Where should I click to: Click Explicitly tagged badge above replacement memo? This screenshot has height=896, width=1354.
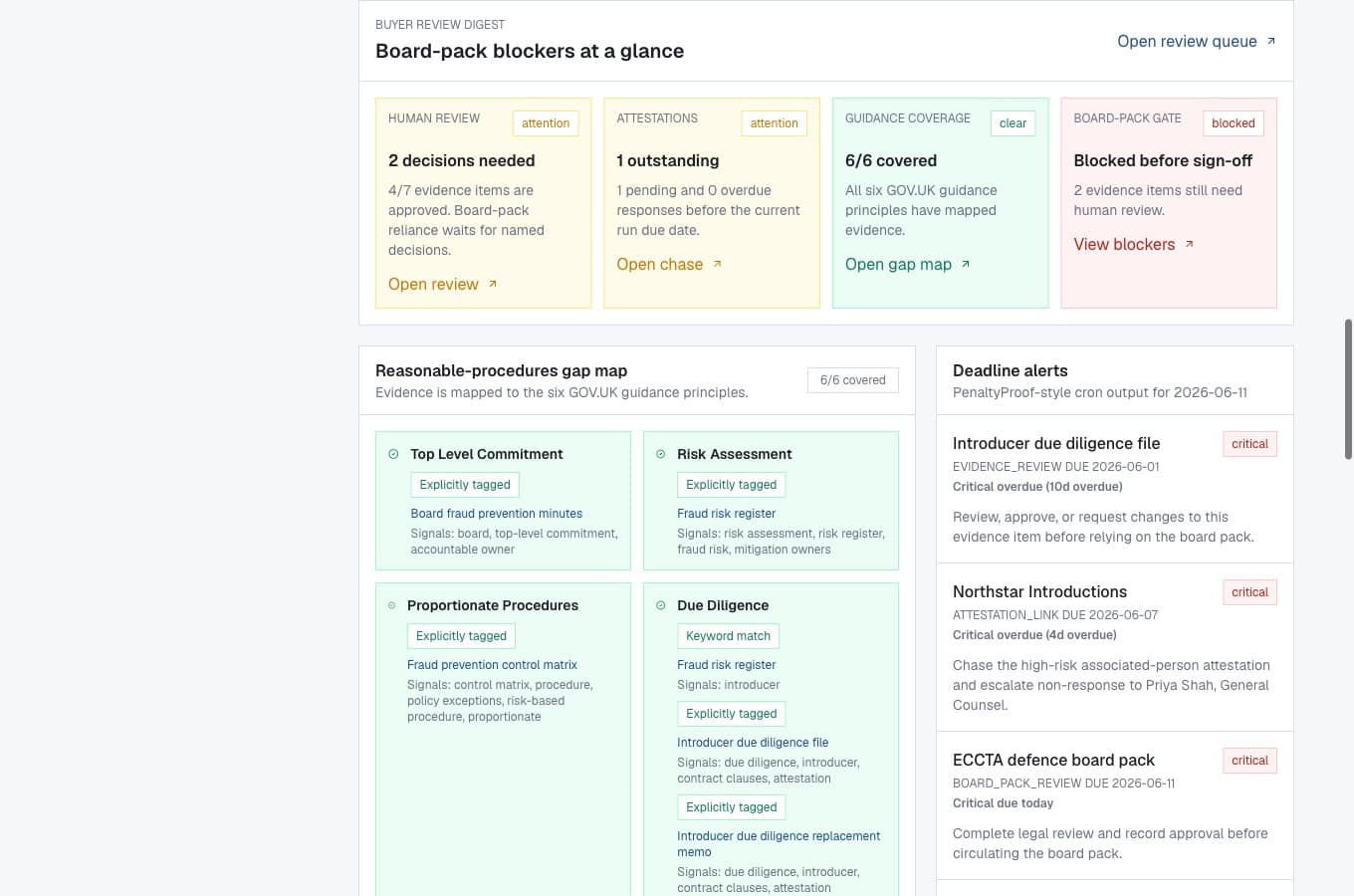pyautogui.click(x=731, y=807)
